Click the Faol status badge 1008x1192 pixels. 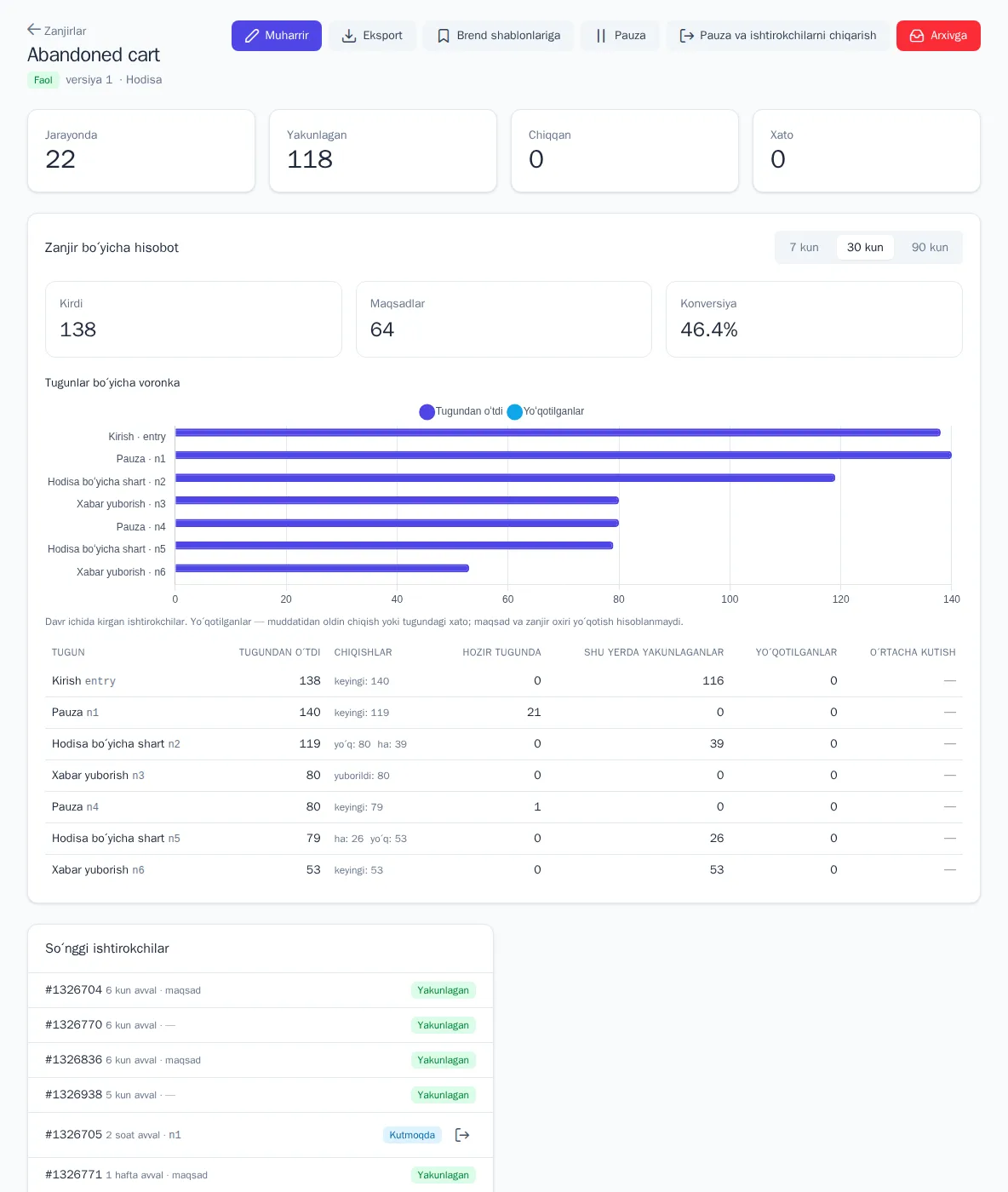[43, 80]
